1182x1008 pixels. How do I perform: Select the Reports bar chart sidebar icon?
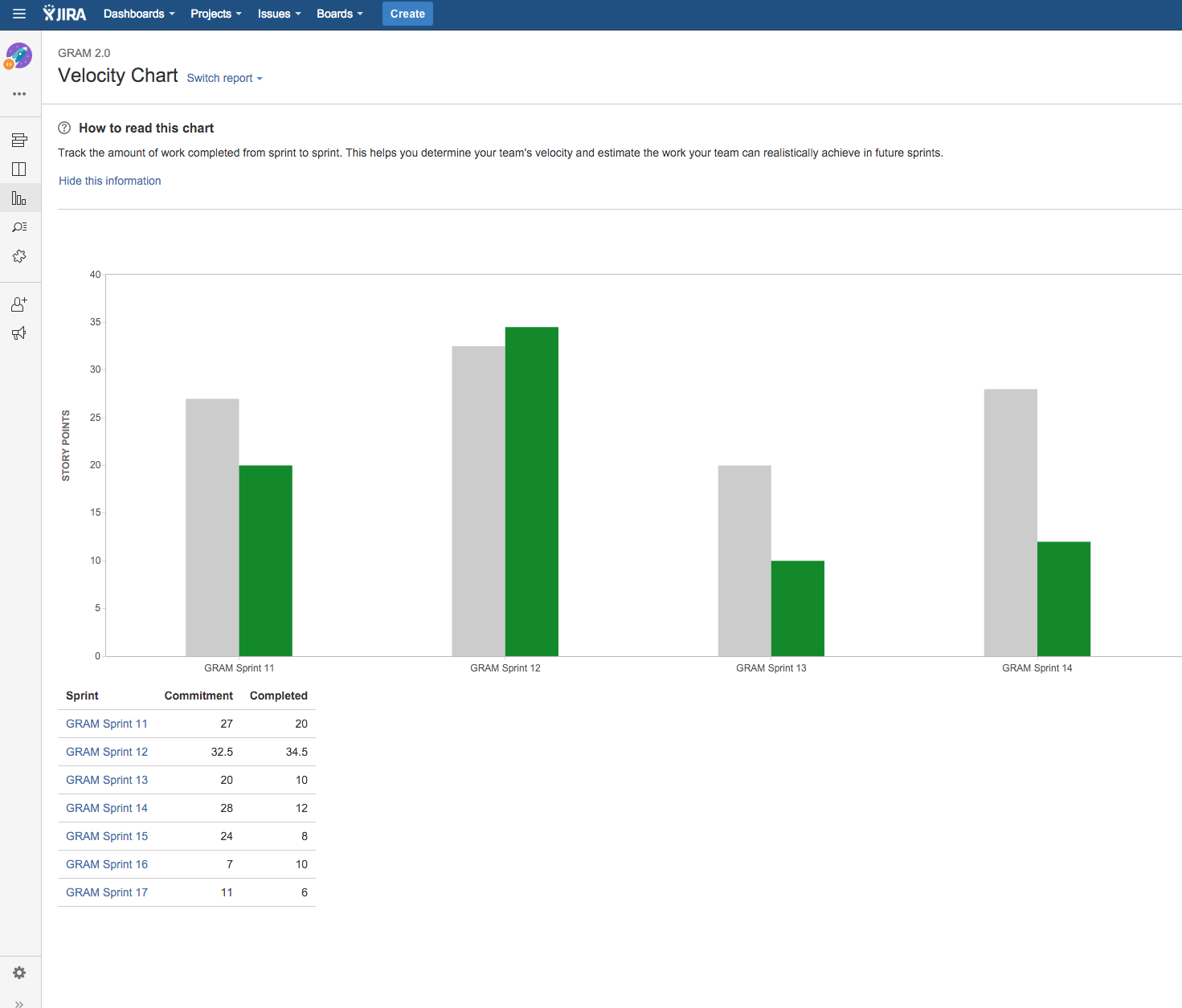pyautogui.click(x=19, y=198)
